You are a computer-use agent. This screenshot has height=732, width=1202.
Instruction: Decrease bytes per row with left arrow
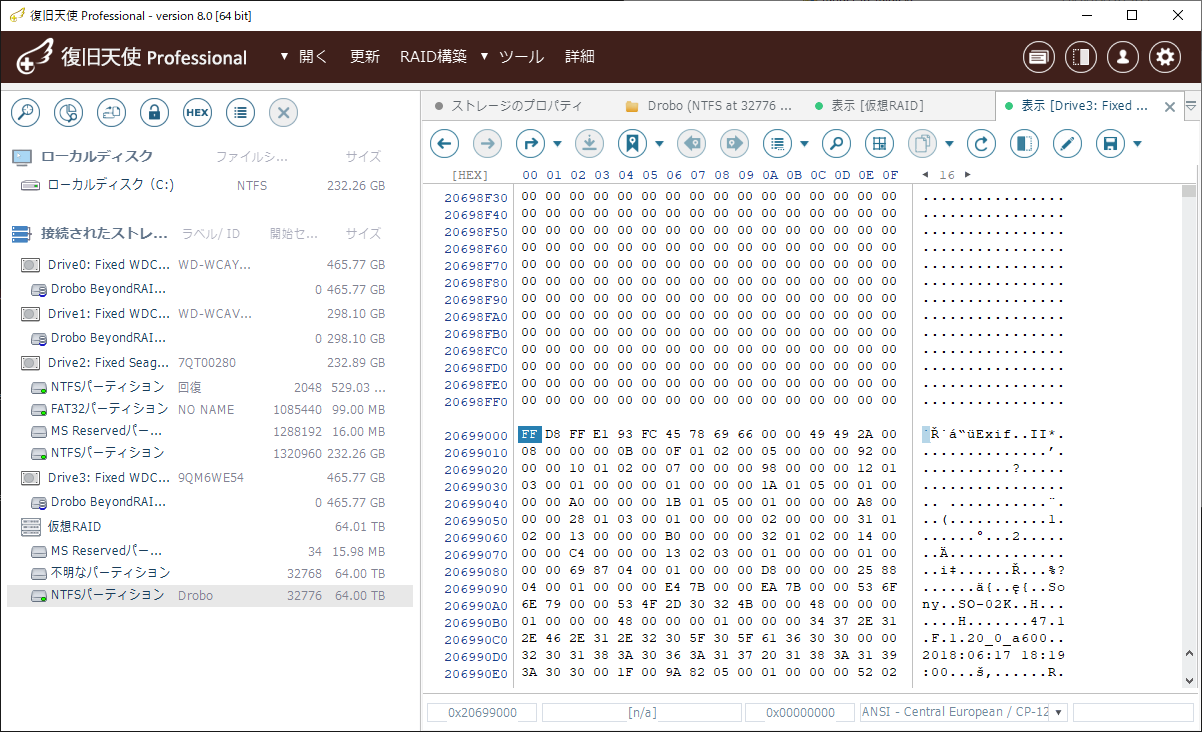click(x=924, y=175)
